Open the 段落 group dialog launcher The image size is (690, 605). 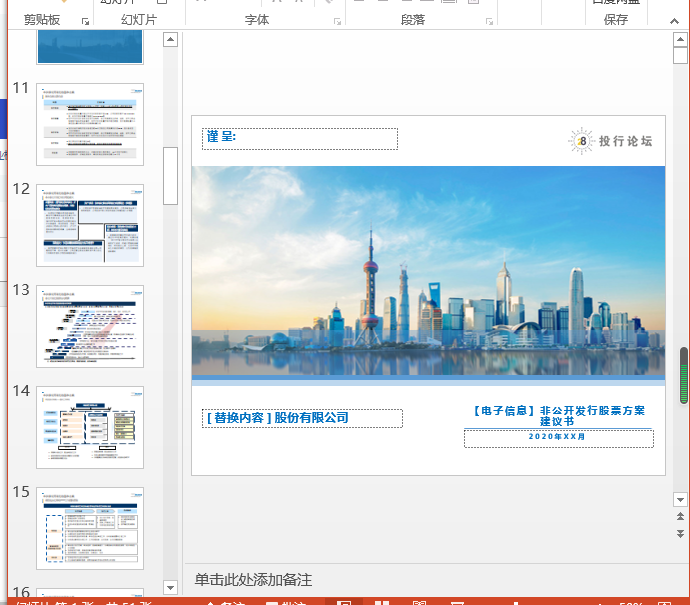tap(488, 20)
